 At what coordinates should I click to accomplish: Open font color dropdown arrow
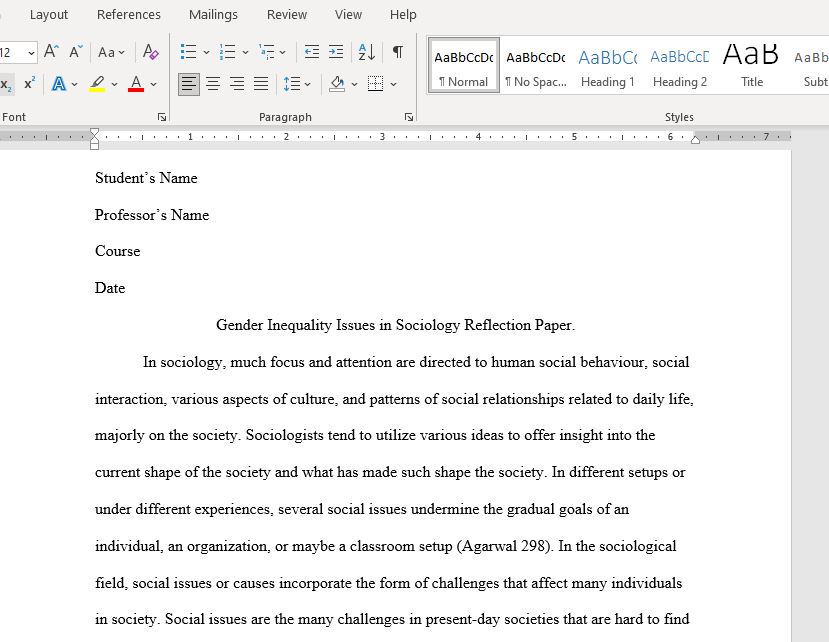pyautogui.click(x=153, y=84)
